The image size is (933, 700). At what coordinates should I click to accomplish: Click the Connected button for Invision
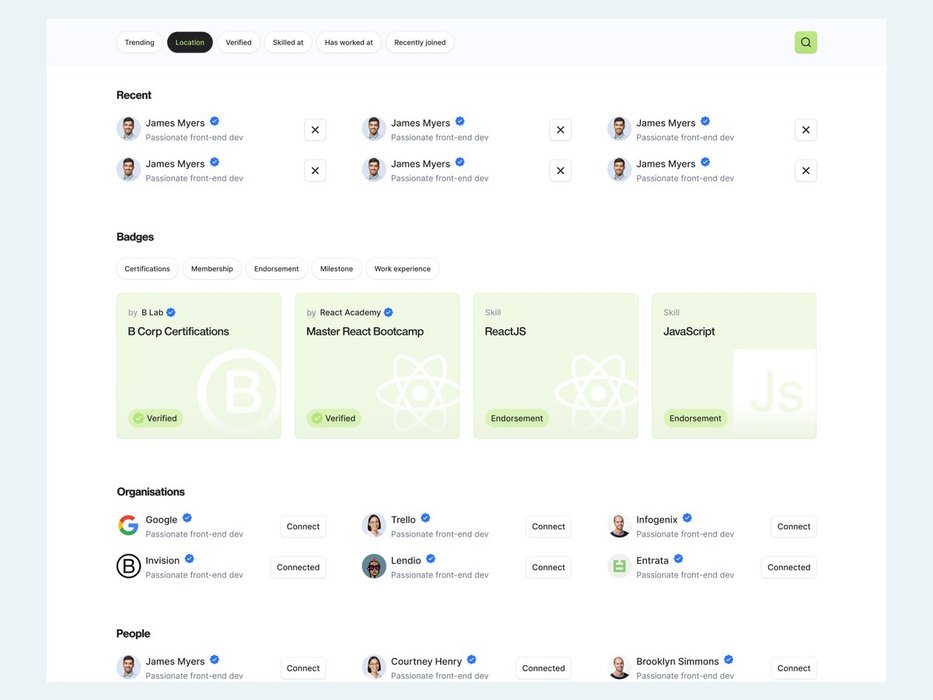(x=298, y=567)
